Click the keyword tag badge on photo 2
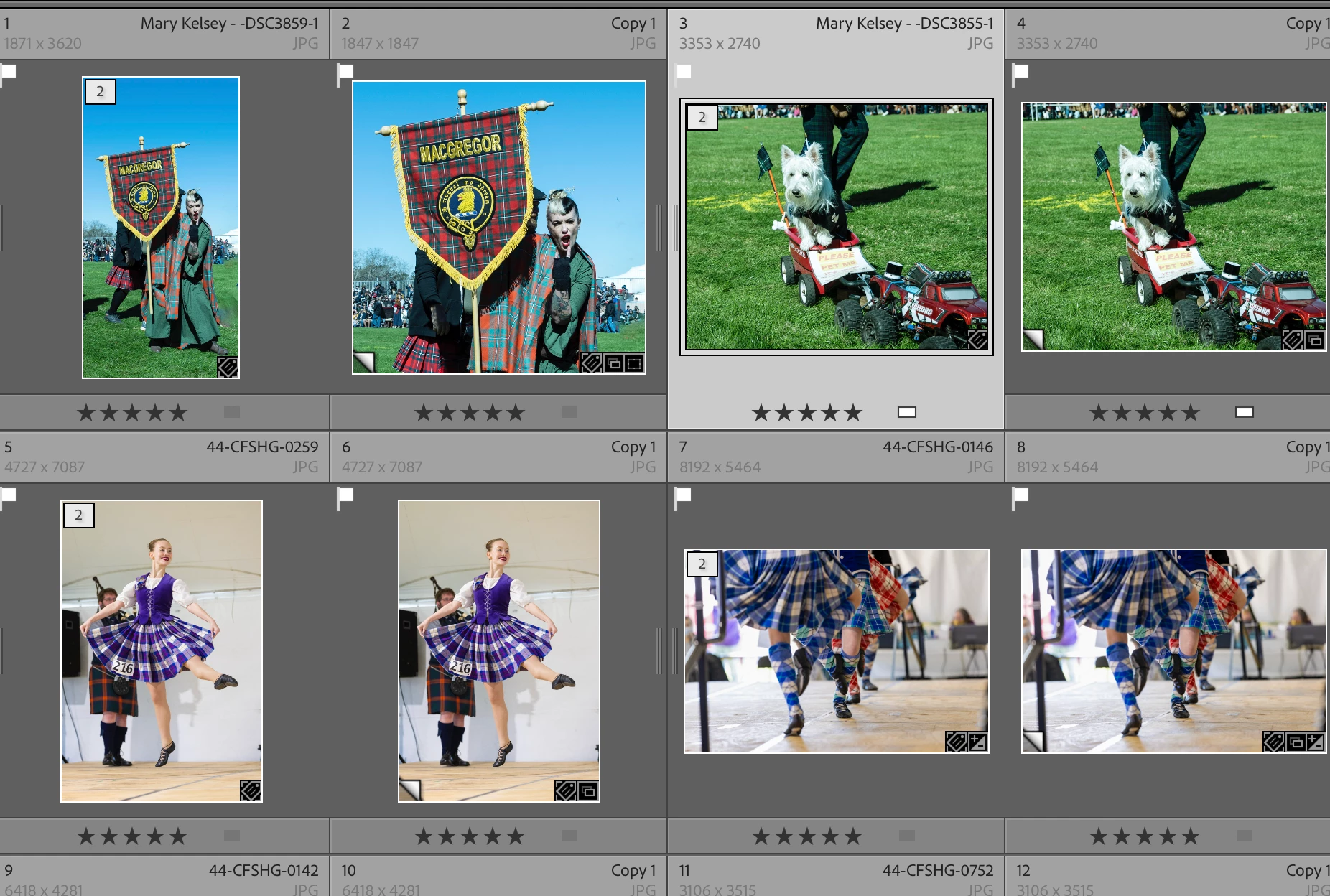This screenshot has width=1330, height=896. [591, 363]
